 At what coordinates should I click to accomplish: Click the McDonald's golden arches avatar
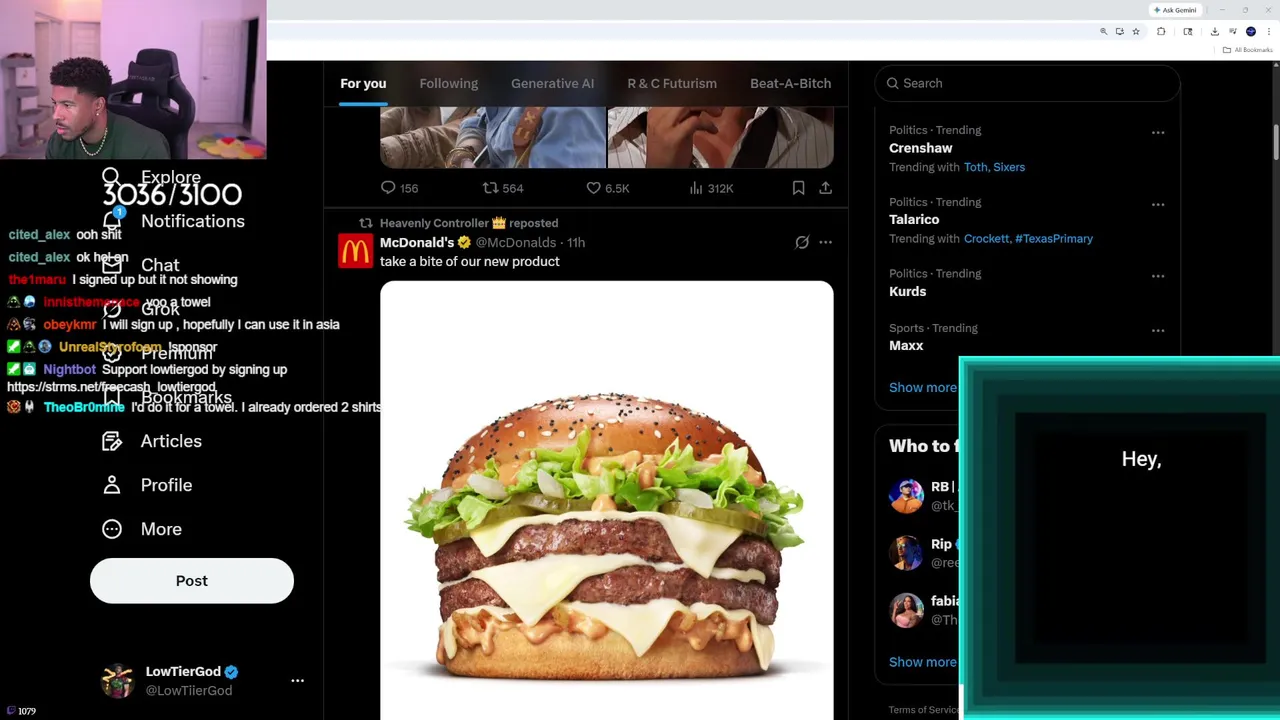[x=355, y=251]
